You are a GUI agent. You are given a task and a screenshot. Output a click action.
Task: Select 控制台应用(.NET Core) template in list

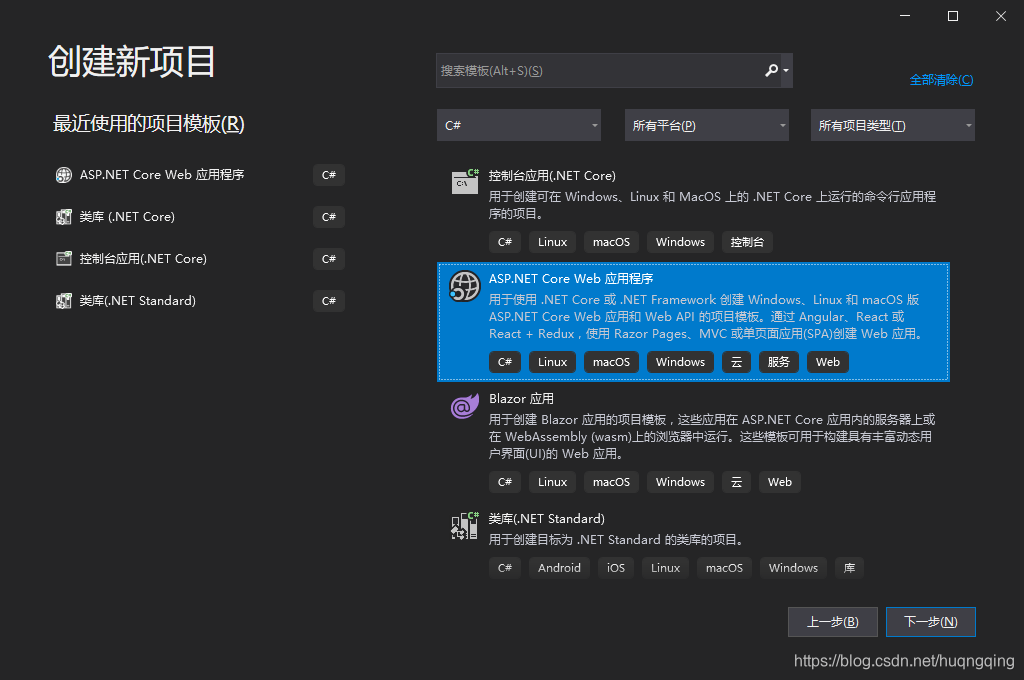coord(693,210)
